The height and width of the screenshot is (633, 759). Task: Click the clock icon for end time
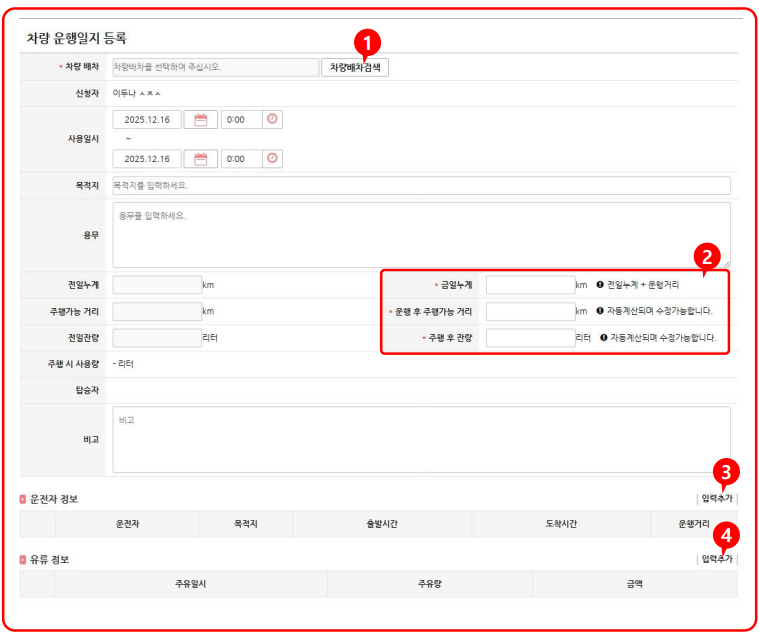(x=272, y=159)
